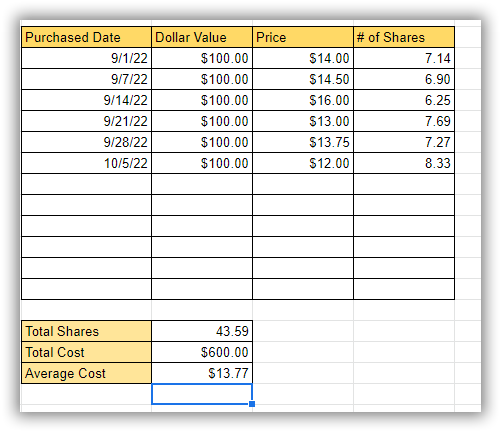Screen dimensions: 501x432
Task: Select the 43.59 total shares value
Action: click(202, 331)
